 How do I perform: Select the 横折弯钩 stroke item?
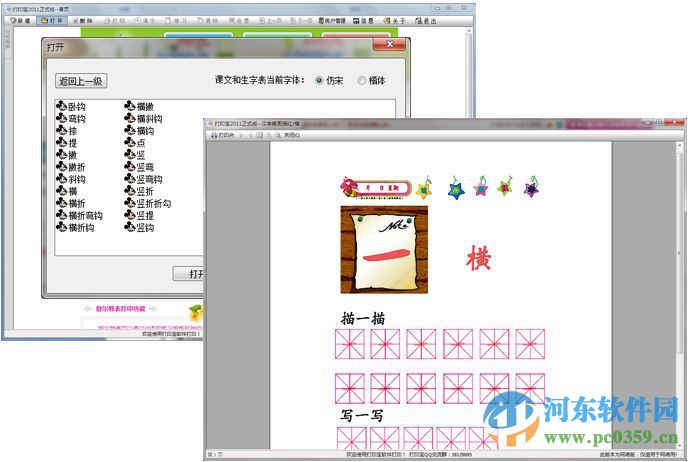click(79, 215)
